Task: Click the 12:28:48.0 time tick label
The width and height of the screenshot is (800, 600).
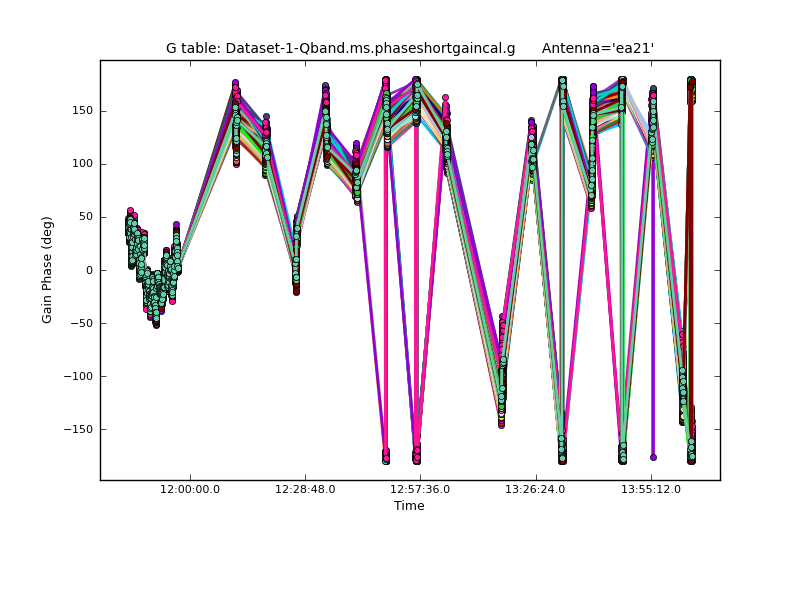Action: pos(305,489)
